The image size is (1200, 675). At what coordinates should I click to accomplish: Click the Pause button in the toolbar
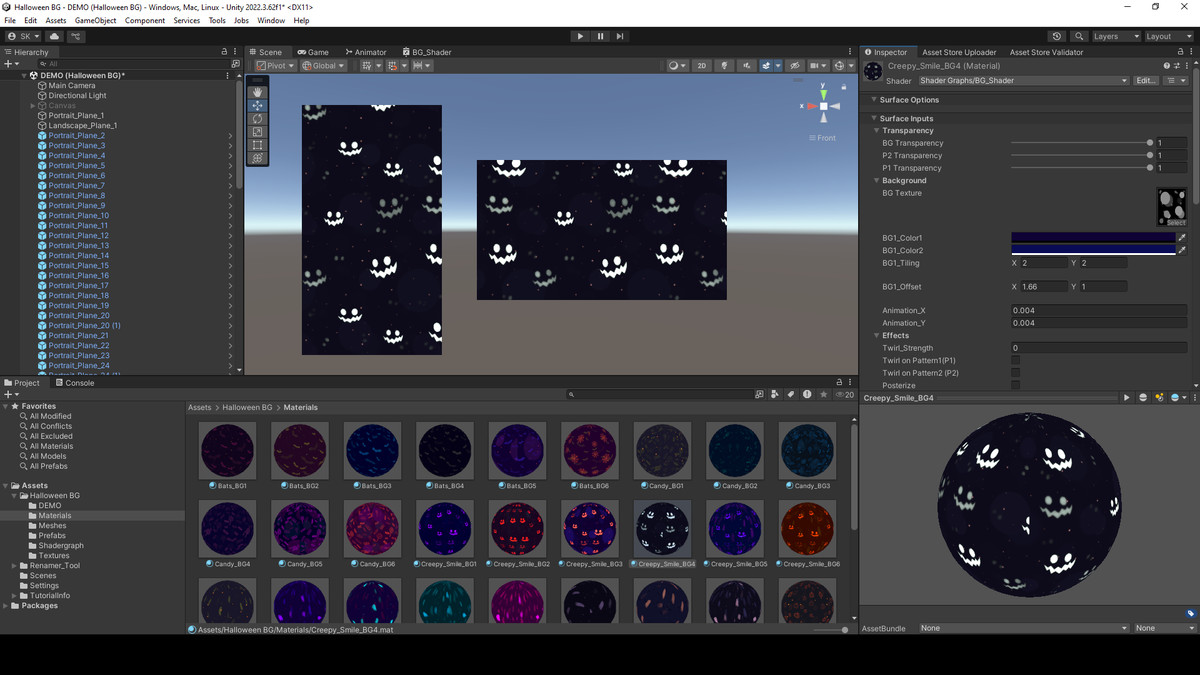[600, 36]
